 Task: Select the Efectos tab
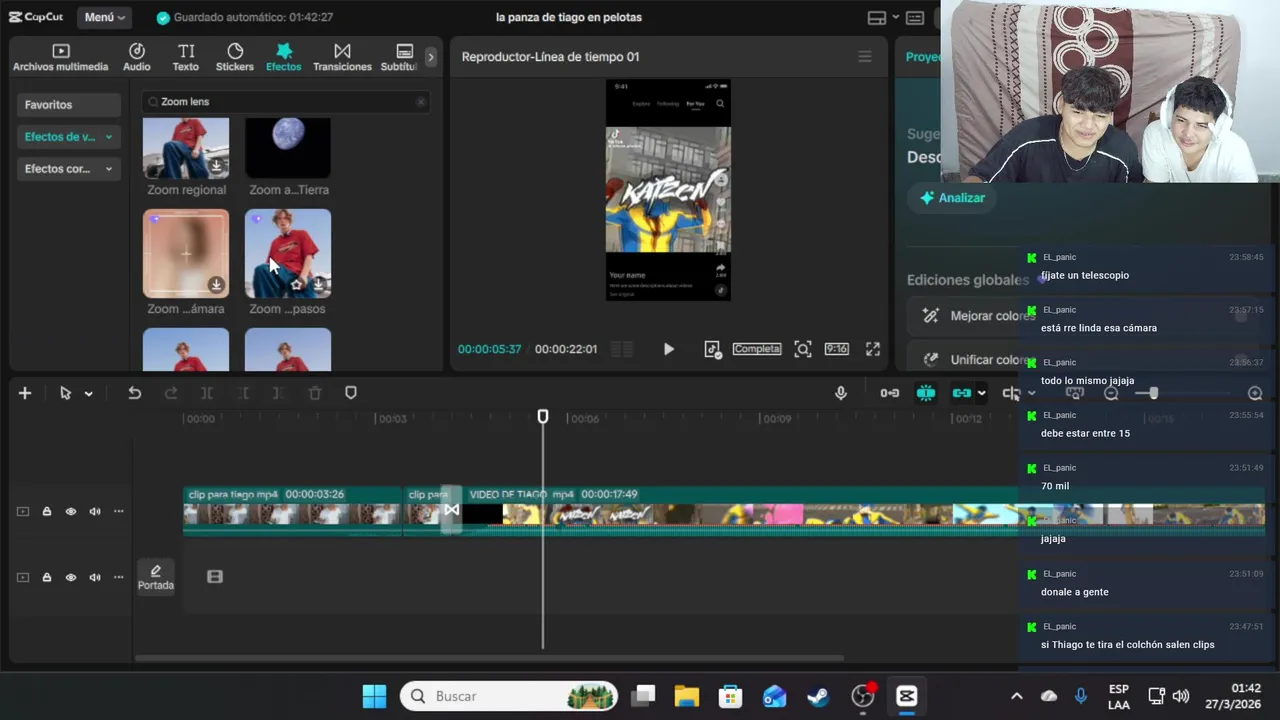pos(284,57)
